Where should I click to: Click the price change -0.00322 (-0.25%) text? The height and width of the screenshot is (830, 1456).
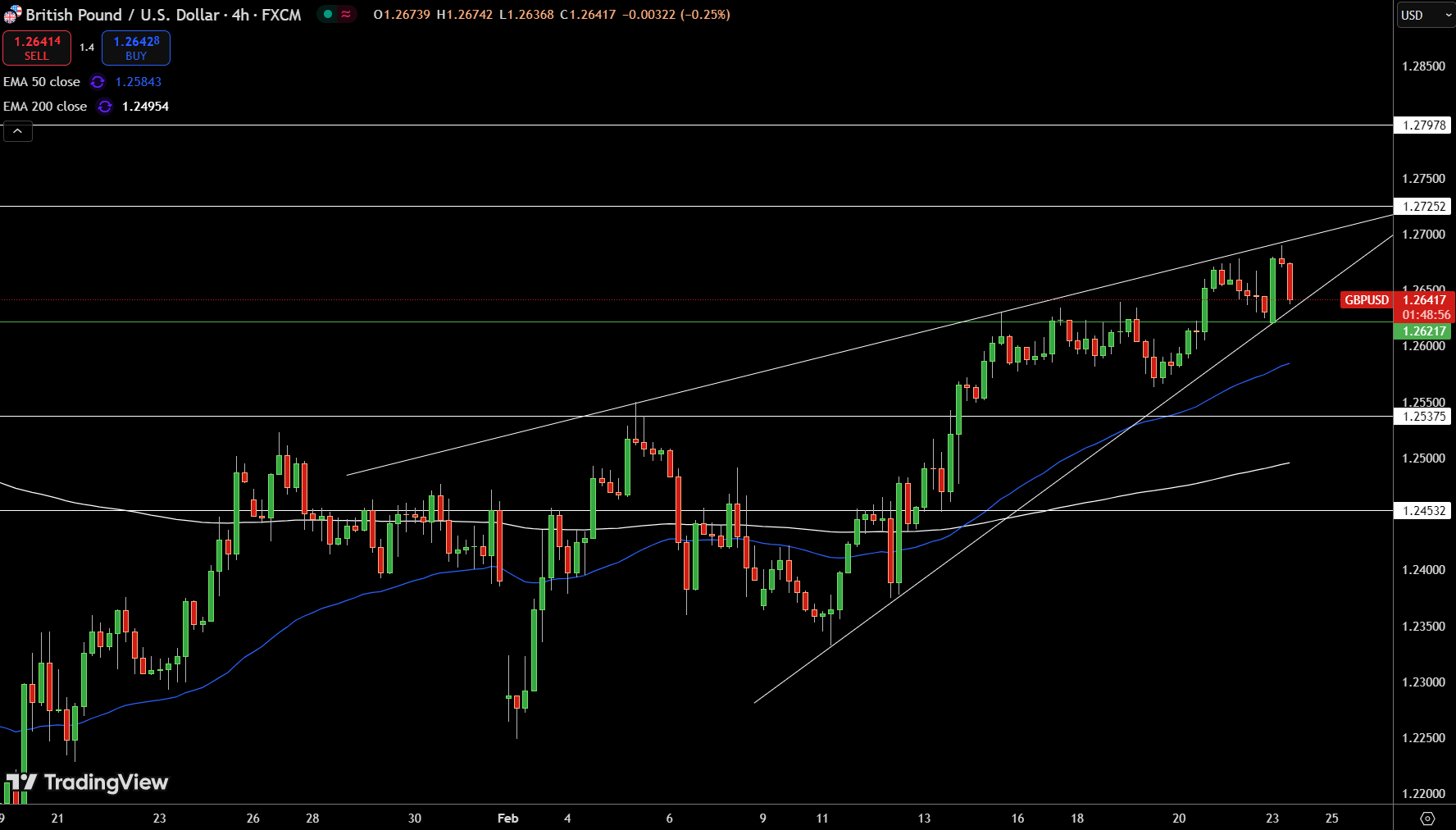676,15
